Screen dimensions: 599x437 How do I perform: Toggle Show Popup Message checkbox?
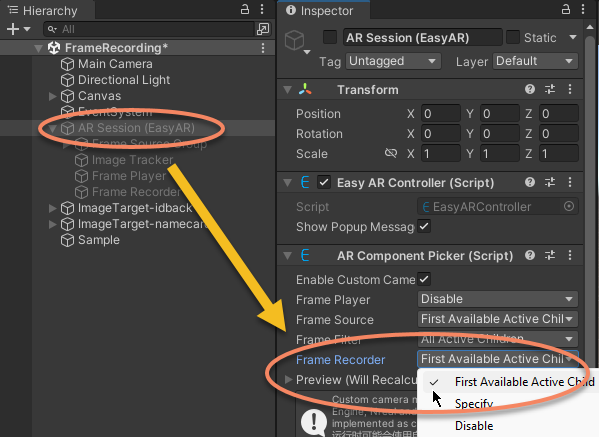click(424, 226)
